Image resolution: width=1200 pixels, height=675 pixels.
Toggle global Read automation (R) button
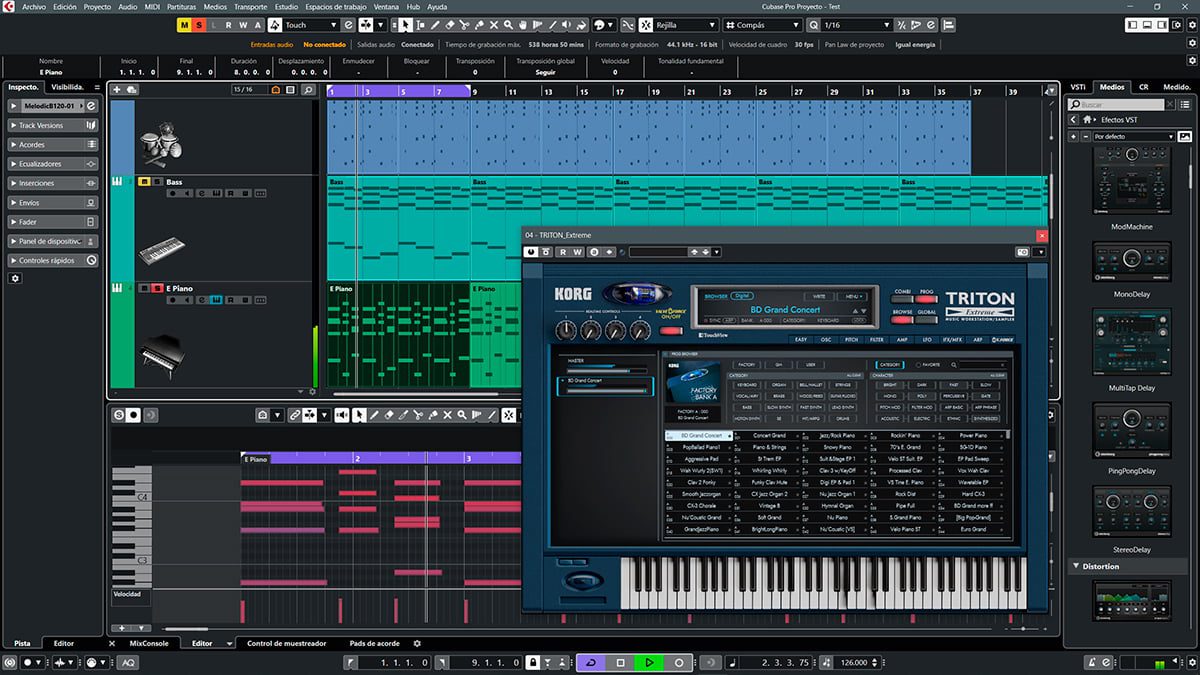[x=229, y=25]
